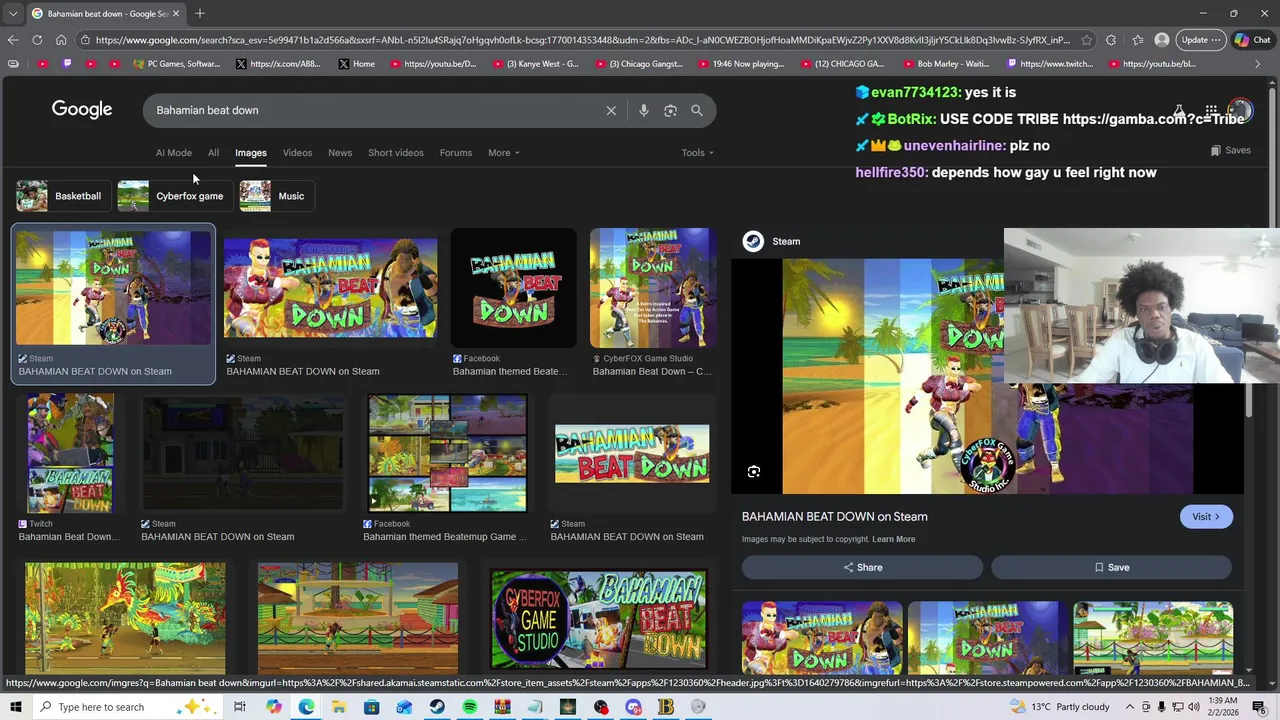
Task: Launch Spotify from the taskbar
Action: [x=470, y=707]
